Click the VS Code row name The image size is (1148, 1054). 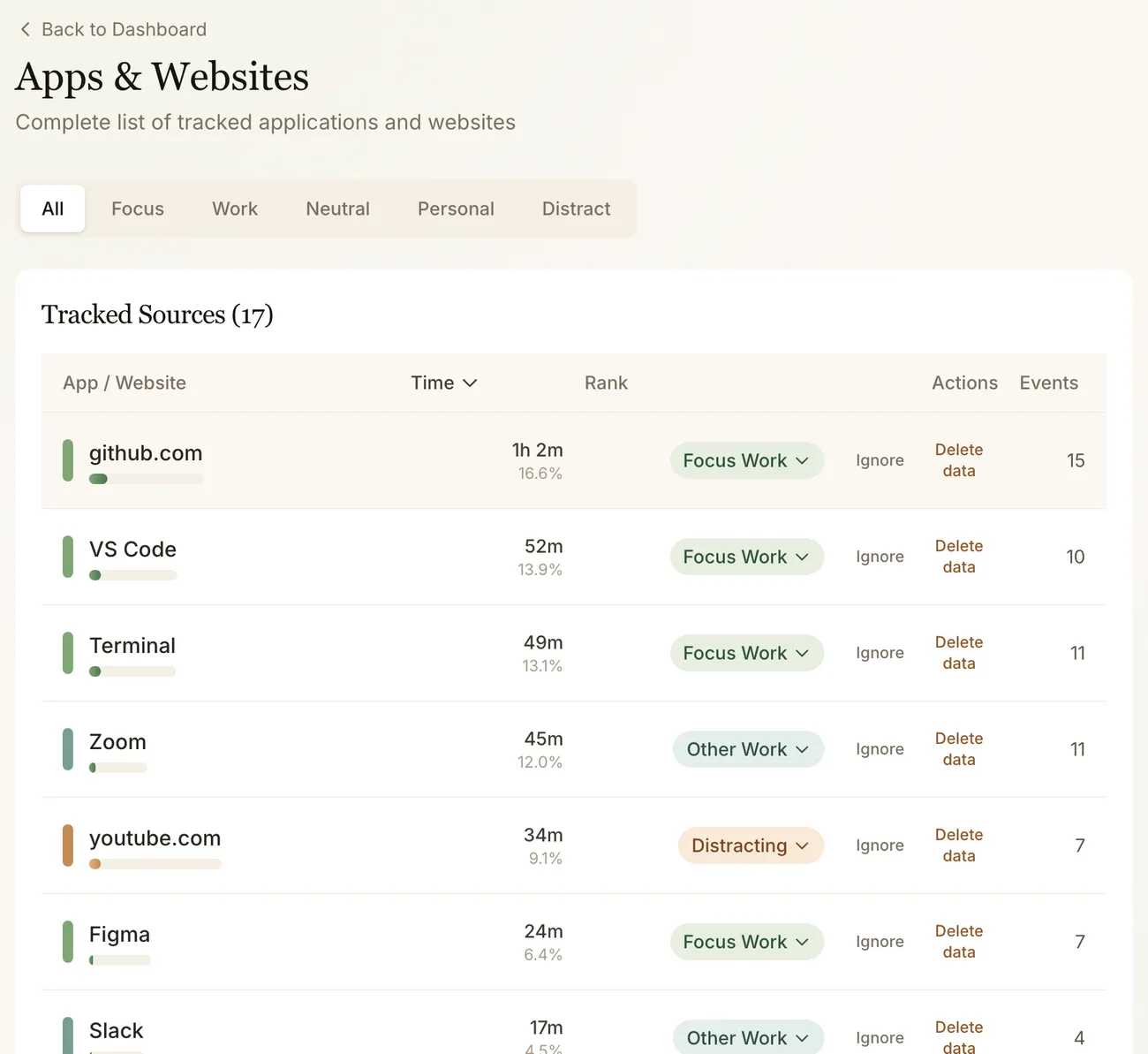click(132, 550)
